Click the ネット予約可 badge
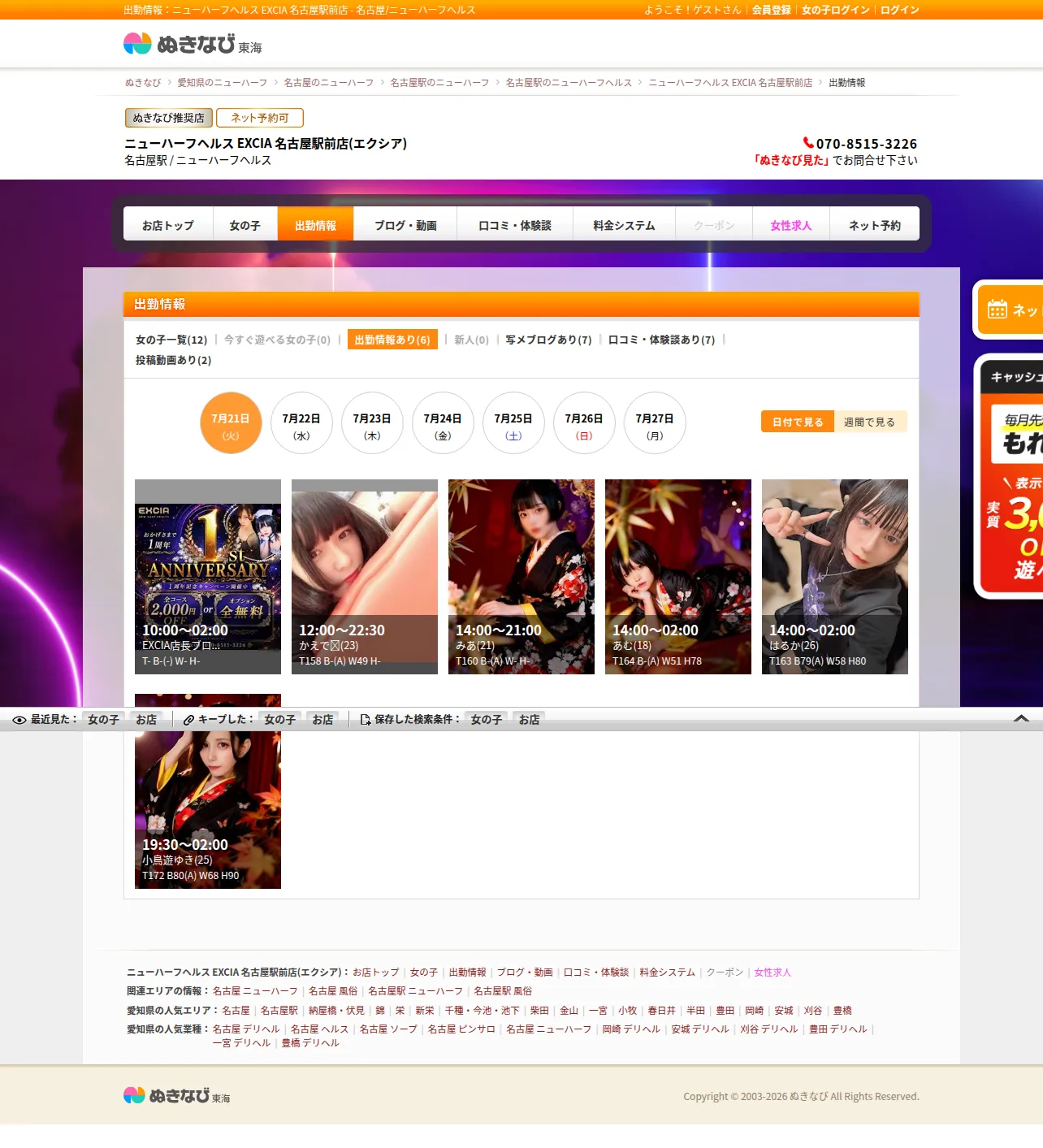1043x1148 pixels. click(x=260, y=118)
